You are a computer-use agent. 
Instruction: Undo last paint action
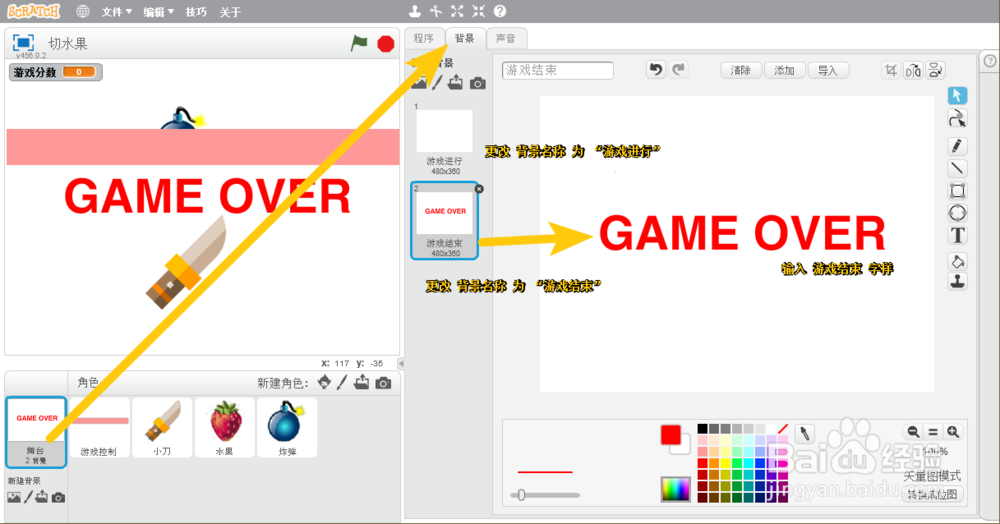(656, 69)
